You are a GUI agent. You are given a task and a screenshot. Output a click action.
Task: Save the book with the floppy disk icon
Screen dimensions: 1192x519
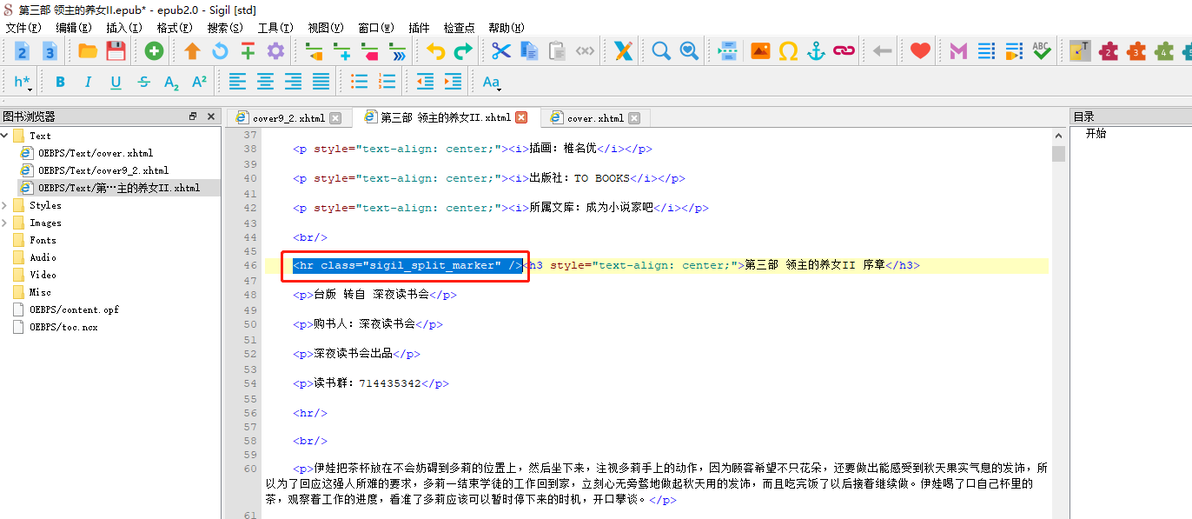pyautogui.click(x=116, y=51)
